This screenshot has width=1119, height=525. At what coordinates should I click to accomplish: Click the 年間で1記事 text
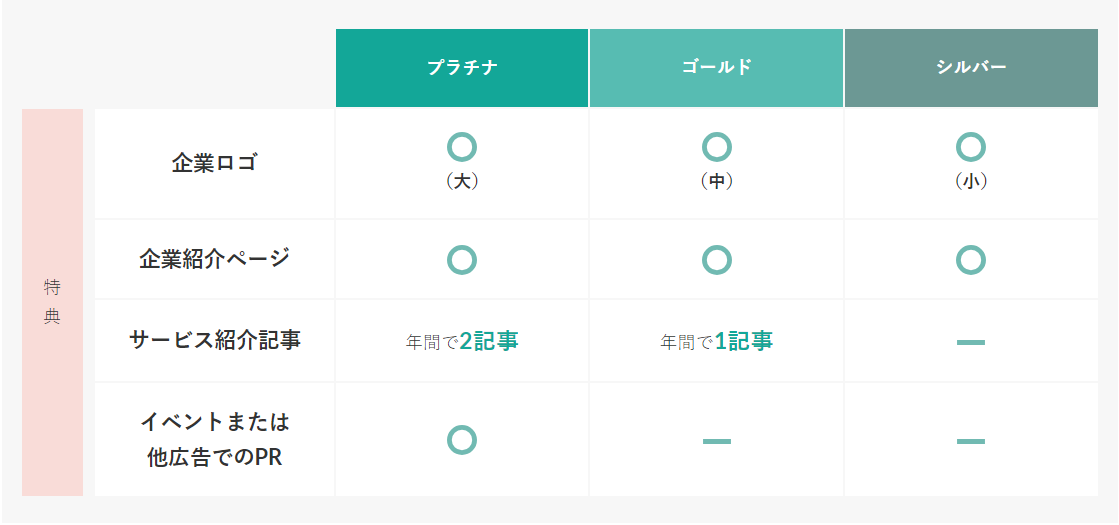pos(717,342)
